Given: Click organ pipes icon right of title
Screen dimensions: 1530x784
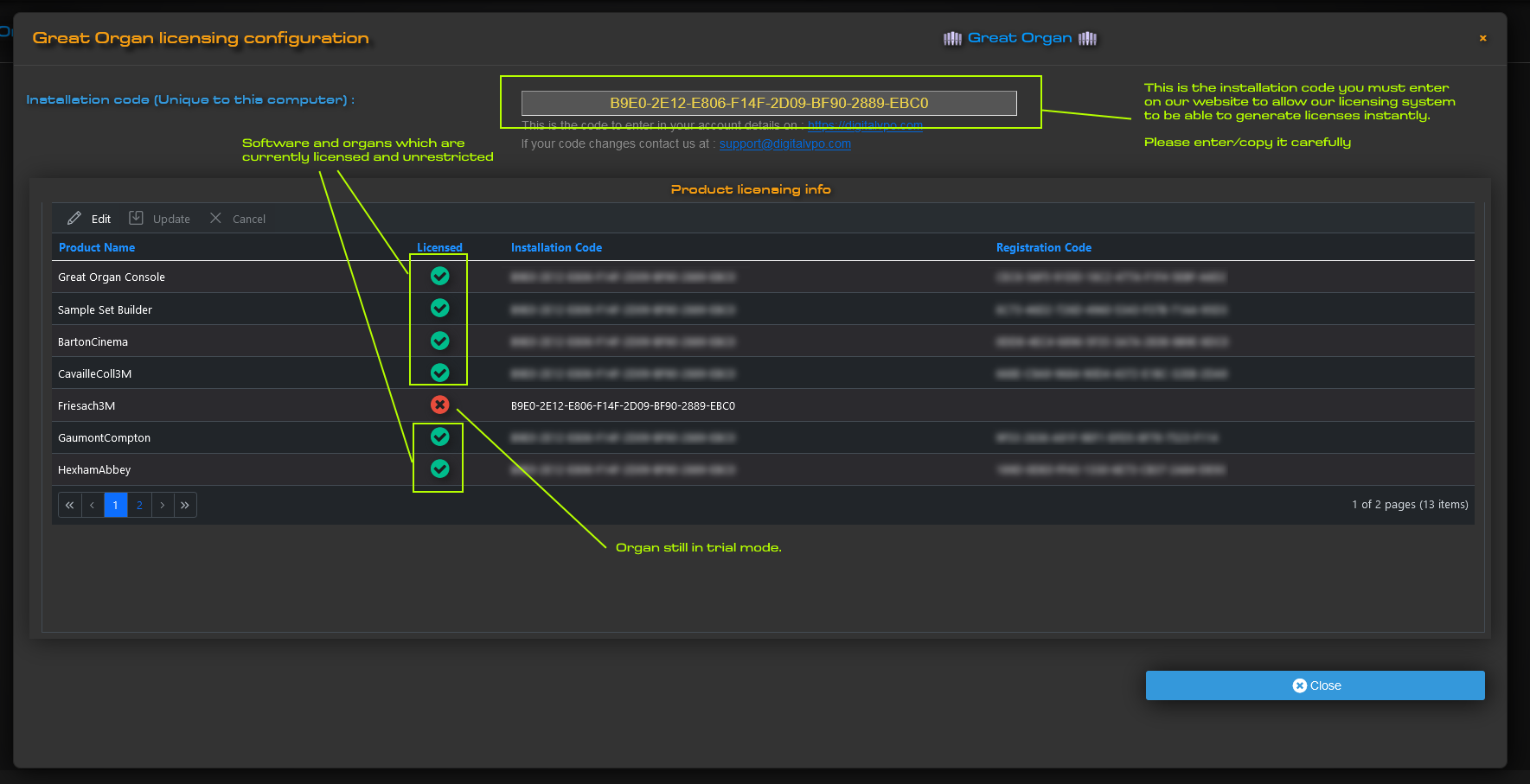Looking at the screenshot, I should pyautogui.click(x=1087, y=38).
